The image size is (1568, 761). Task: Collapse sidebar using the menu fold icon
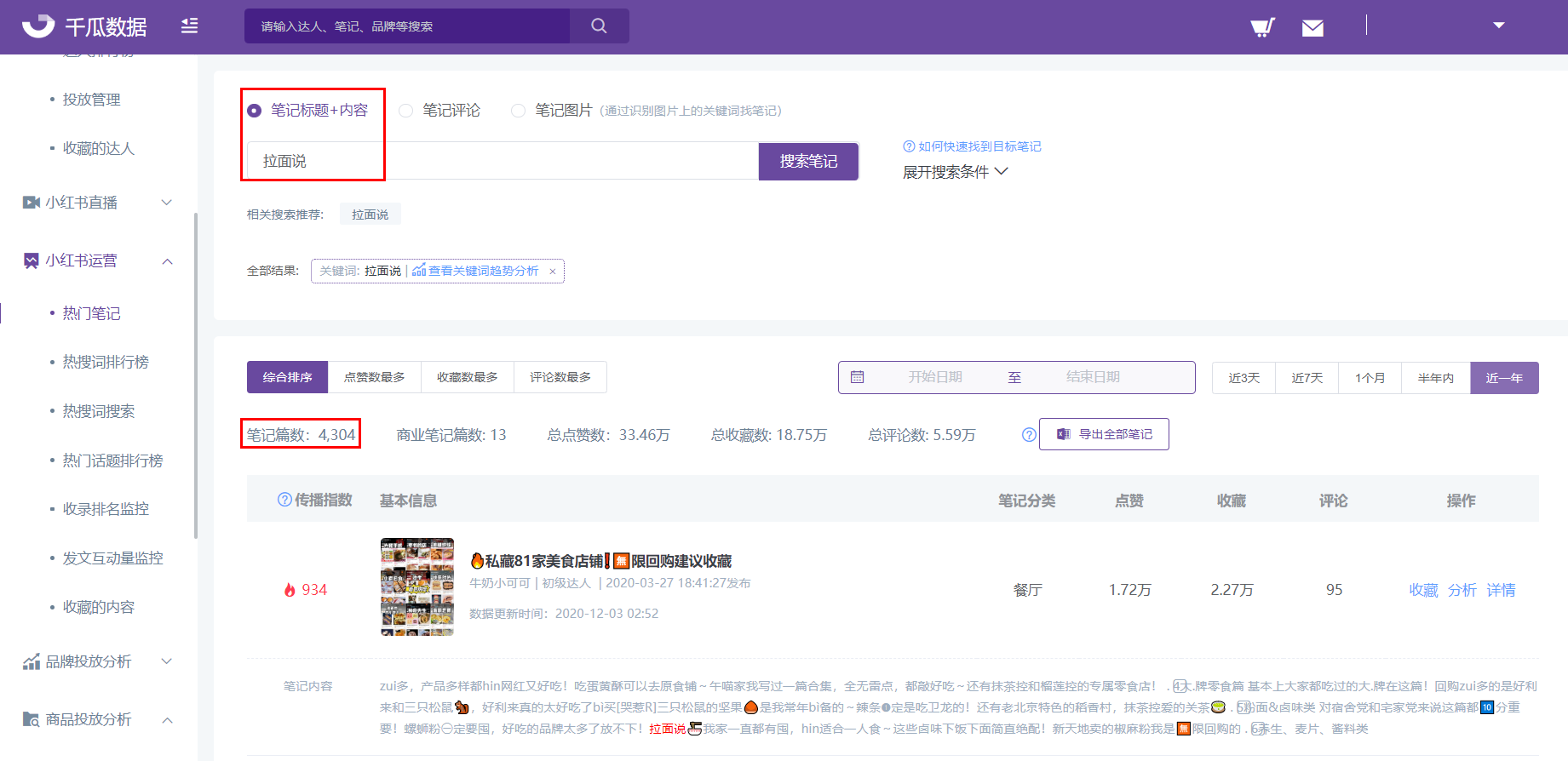click(189, 26)
